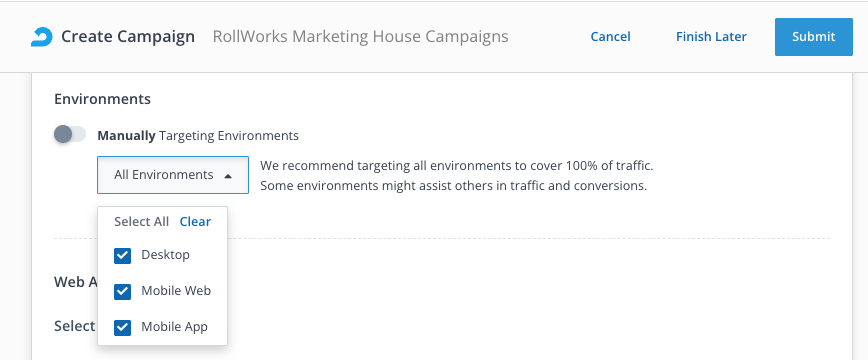Select the Desktop option label
The height and width of the screenshot is (360, 868).
166,255
